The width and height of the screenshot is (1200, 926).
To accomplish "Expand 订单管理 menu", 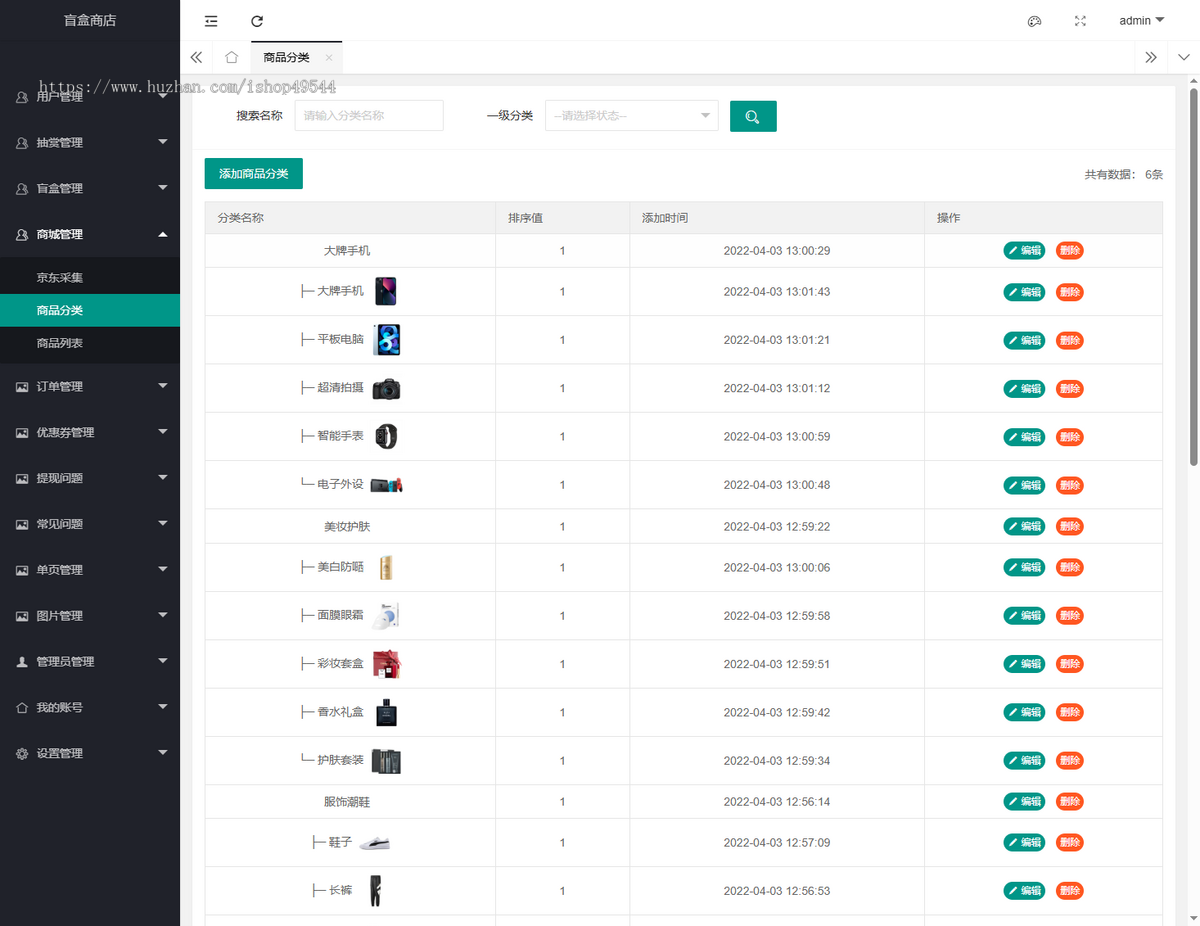I will click(90, 387).
